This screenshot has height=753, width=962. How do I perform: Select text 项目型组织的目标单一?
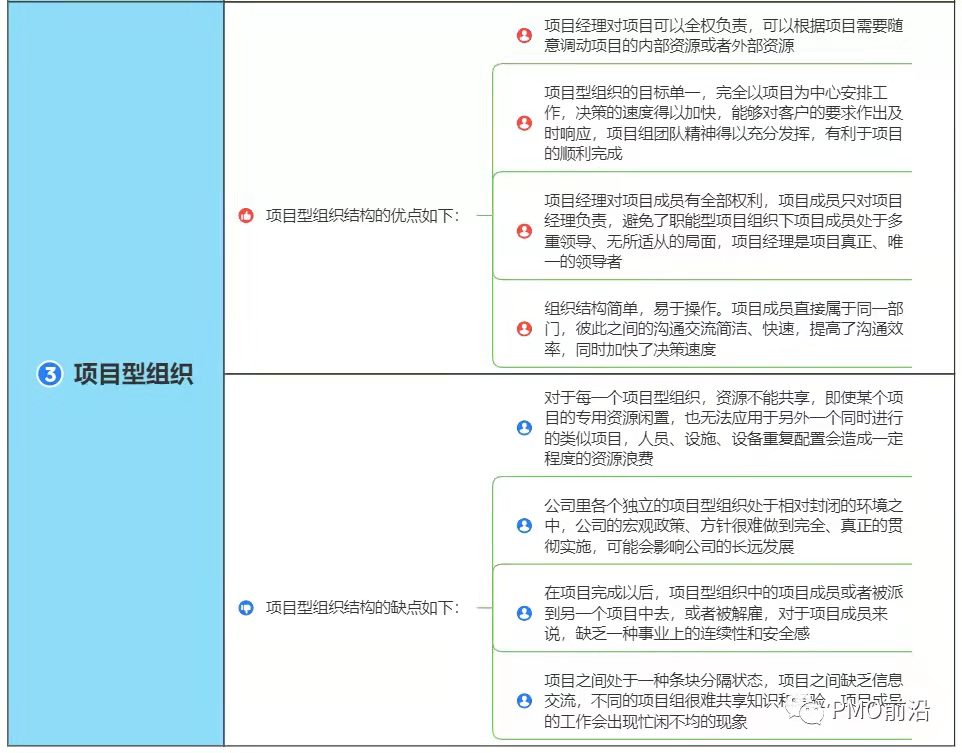[622, 93]
